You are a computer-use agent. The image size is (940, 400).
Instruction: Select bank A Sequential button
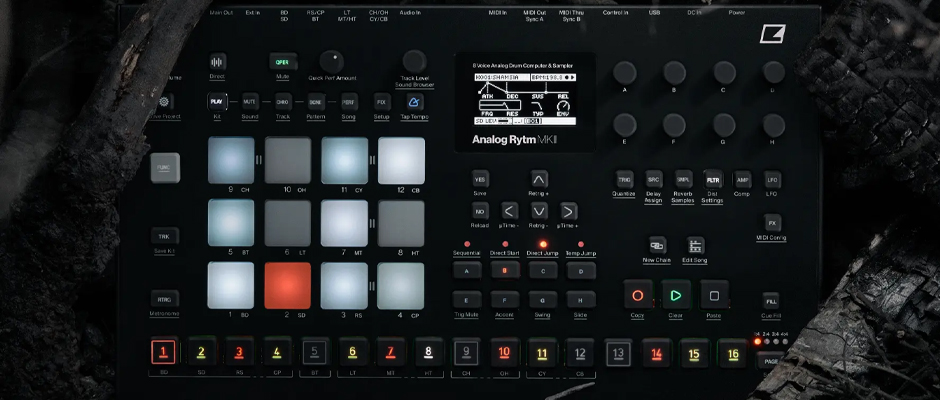[x=467, y=270]
